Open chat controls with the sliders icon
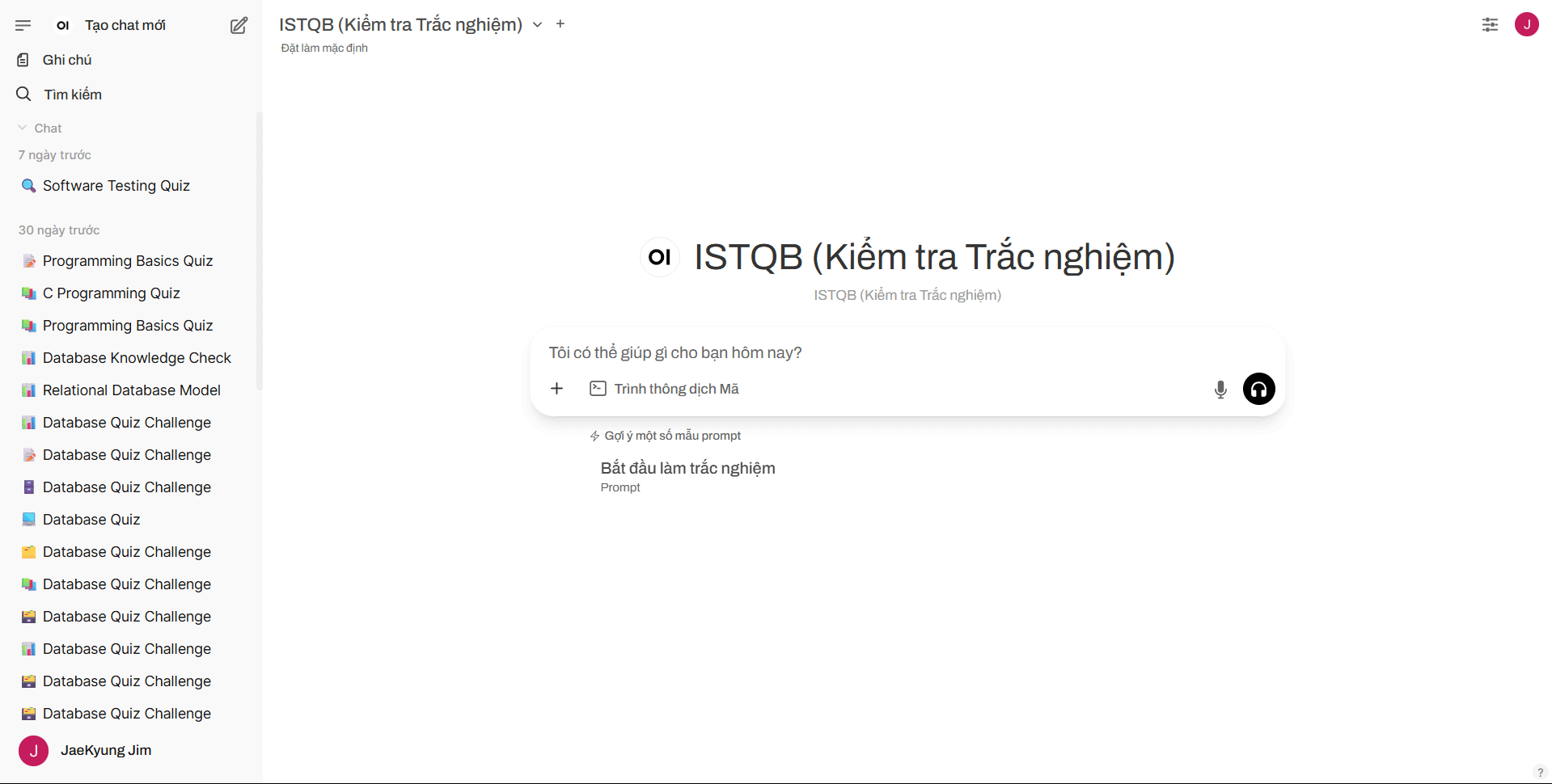Viewport: 1552px width, 784px height. (x=1490, y=25)
